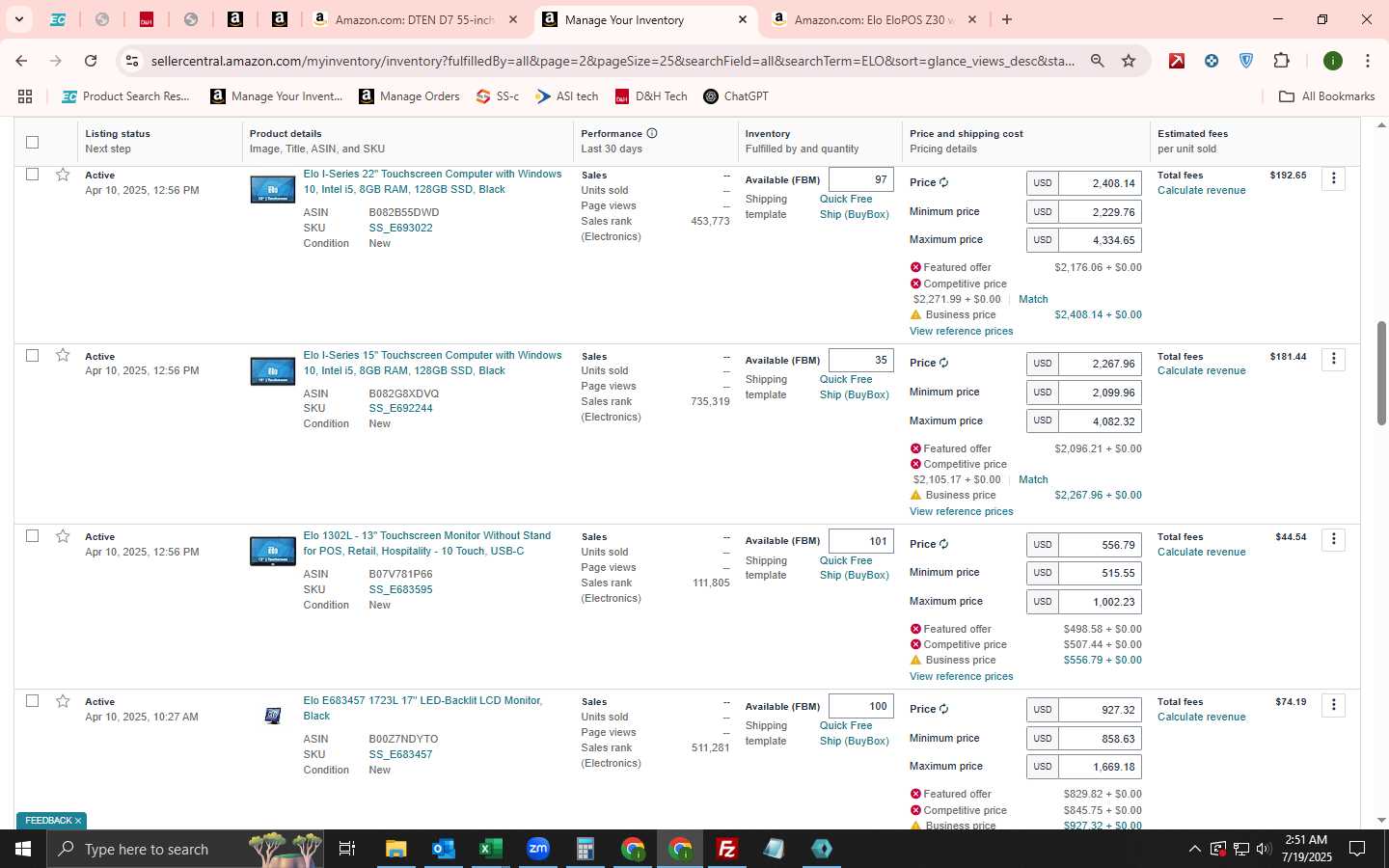
Task: Star the Elo I-Series 22" listing
Action: 63,175
